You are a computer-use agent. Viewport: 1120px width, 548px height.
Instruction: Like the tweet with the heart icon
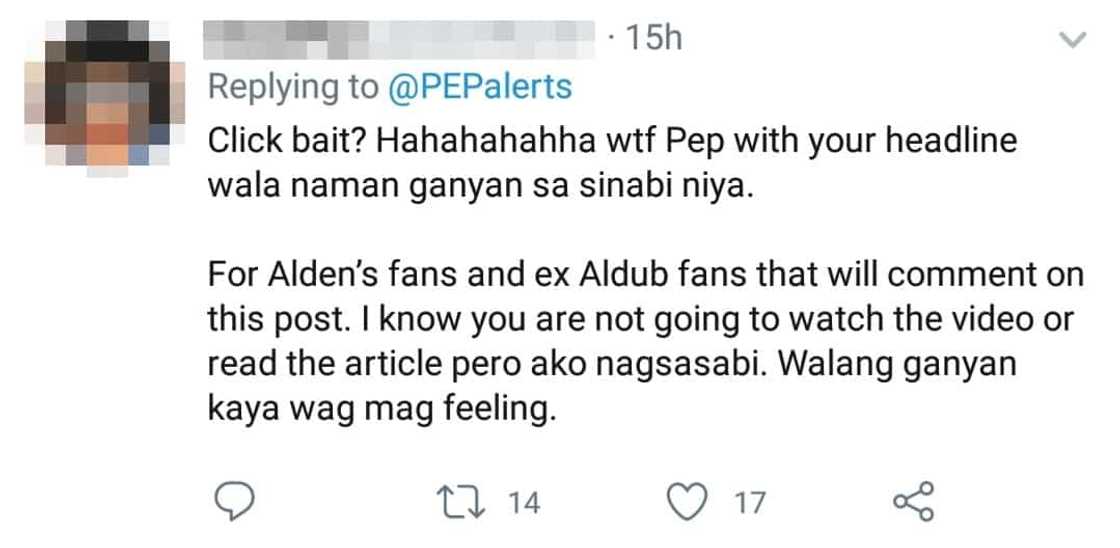[x=688, y=501]
